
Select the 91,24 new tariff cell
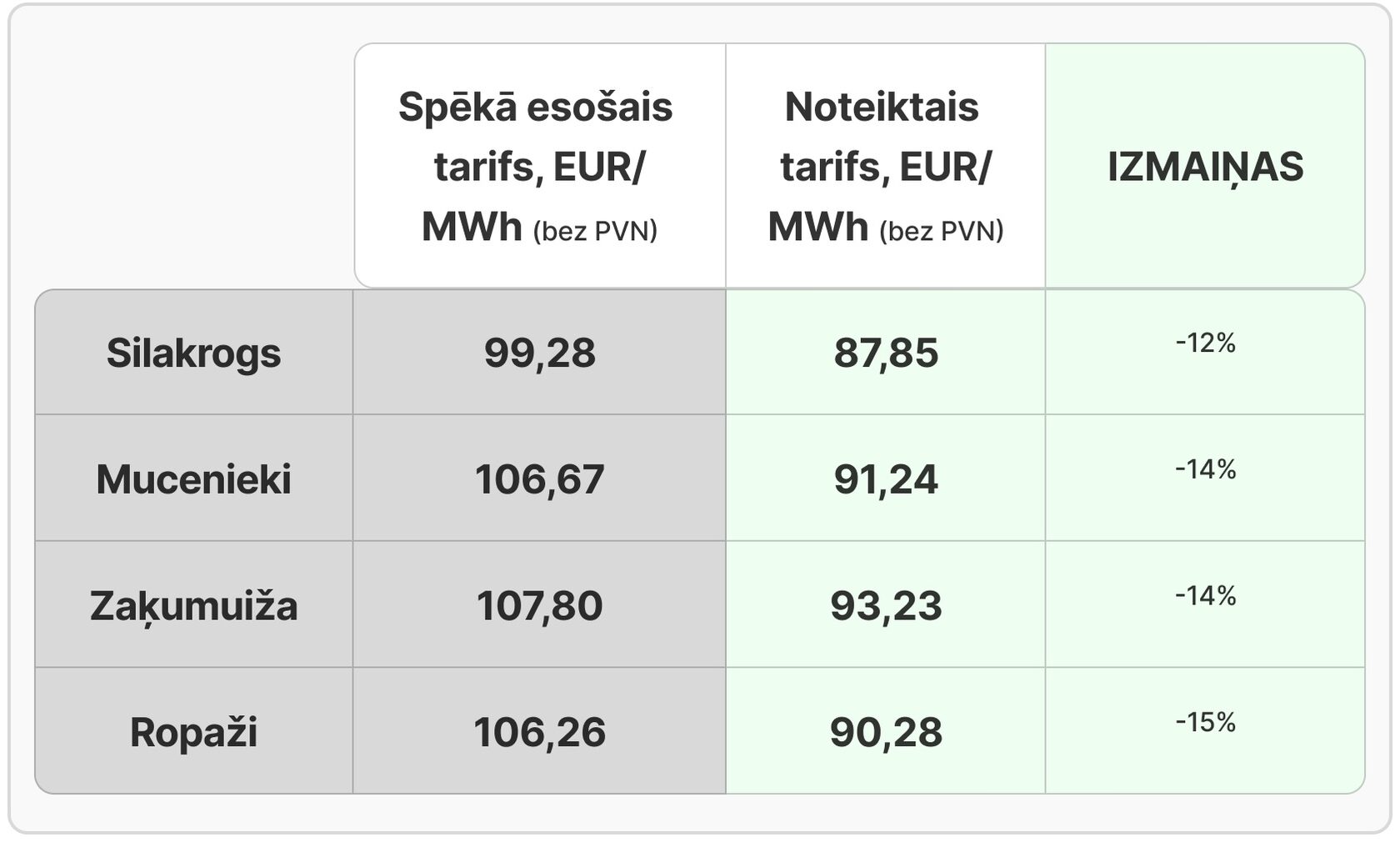[886, 479]
